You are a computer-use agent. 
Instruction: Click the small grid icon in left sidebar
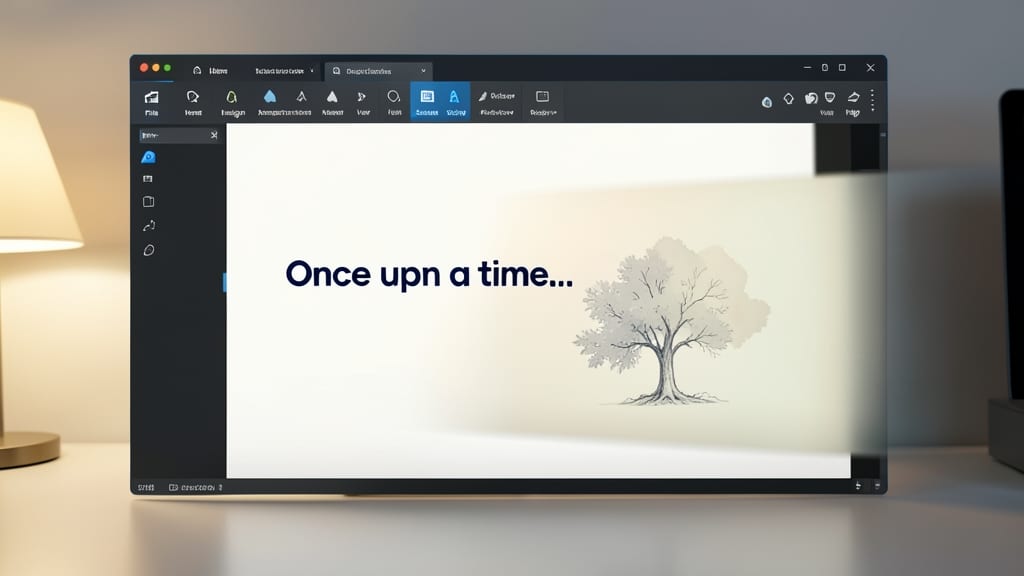[x=148, y=179]
